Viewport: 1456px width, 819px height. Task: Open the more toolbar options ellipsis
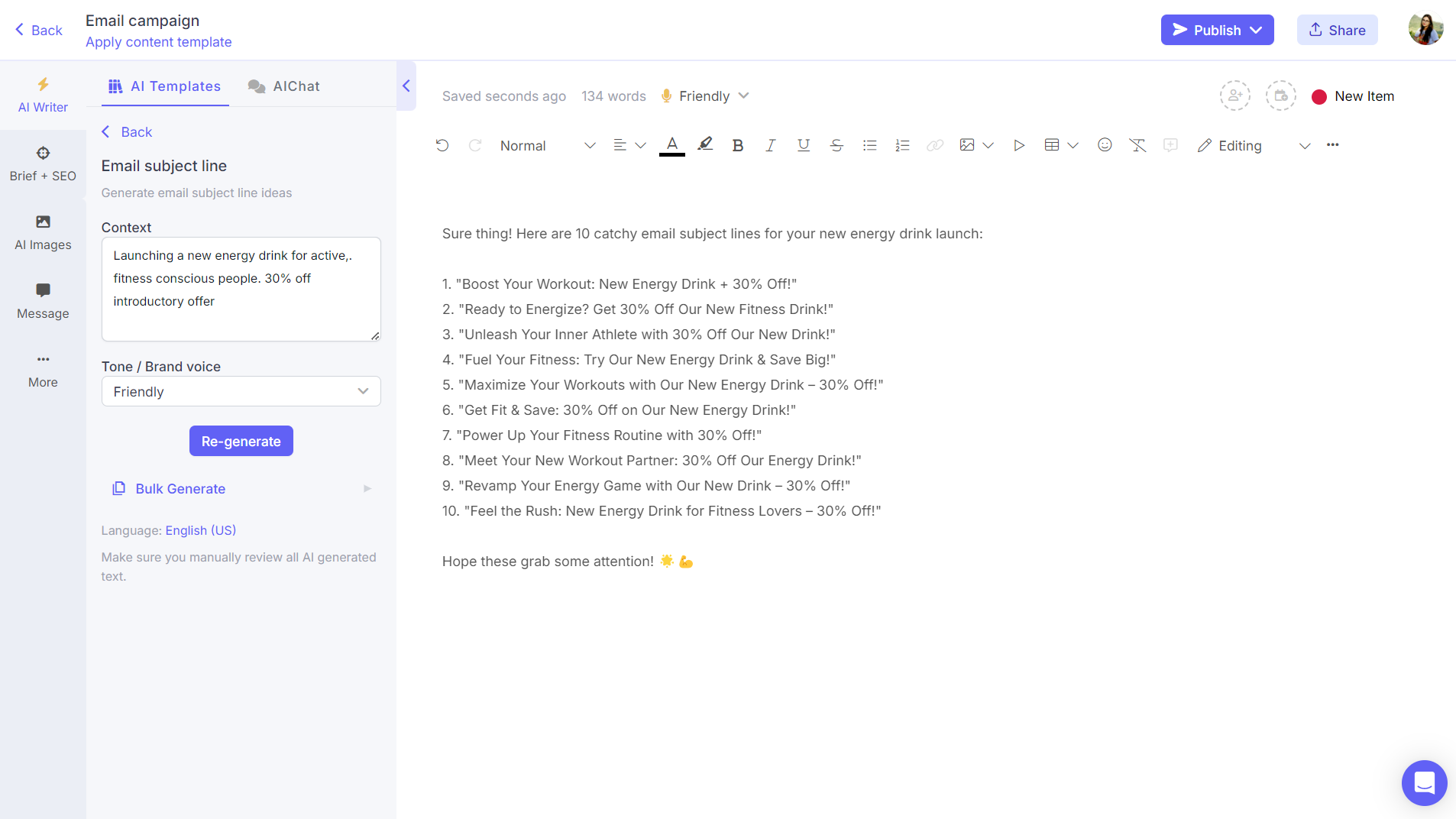(x=1333, y=144)
